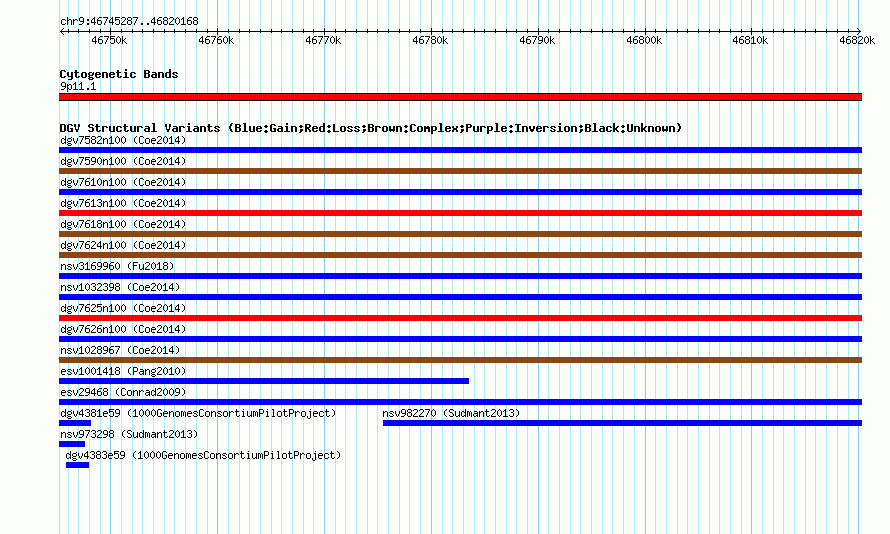
Task: Click the dgv7590n100 (Coe2014) label
Action: coord(123,161)
